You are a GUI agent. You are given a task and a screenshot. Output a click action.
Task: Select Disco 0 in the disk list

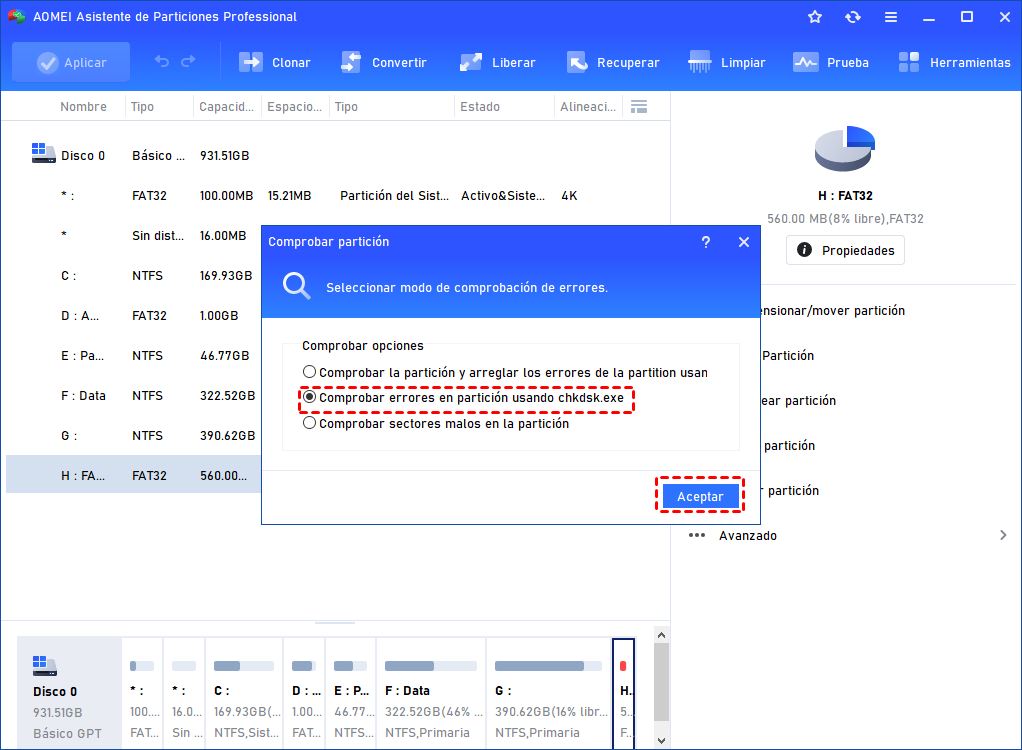click(x=83, y=156)
